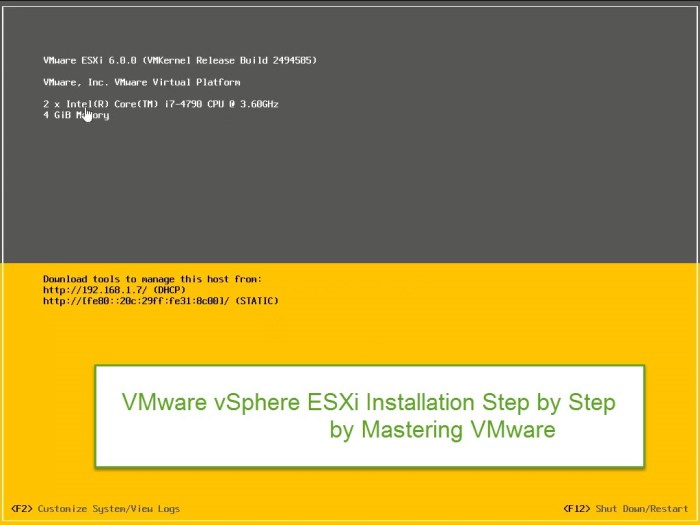Click the Intel Core i7-4790 CPU line

[161, 104]
